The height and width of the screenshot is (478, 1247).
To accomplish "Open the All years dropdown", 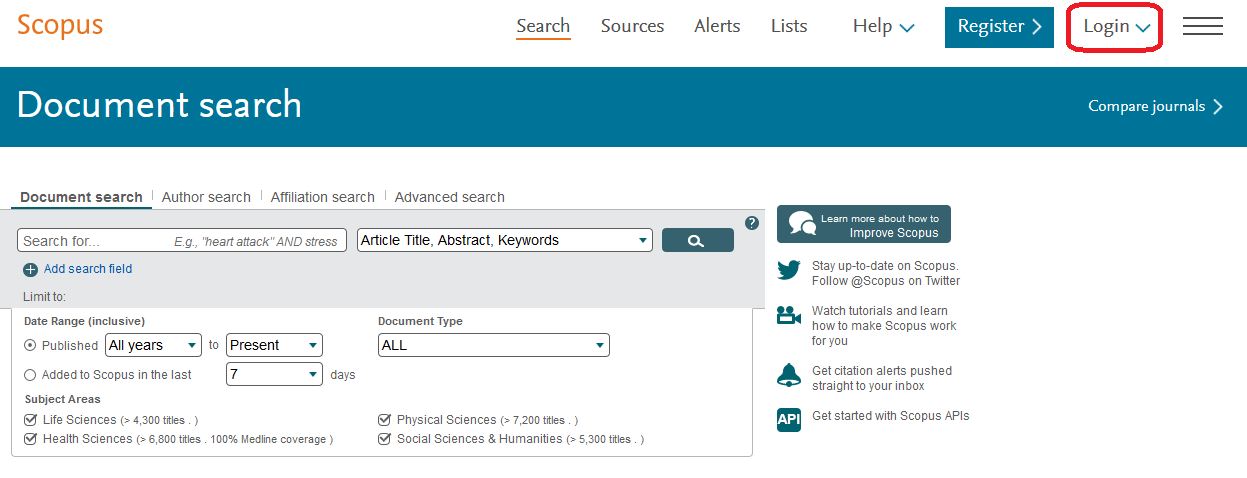I will click(x=154, y=345).
